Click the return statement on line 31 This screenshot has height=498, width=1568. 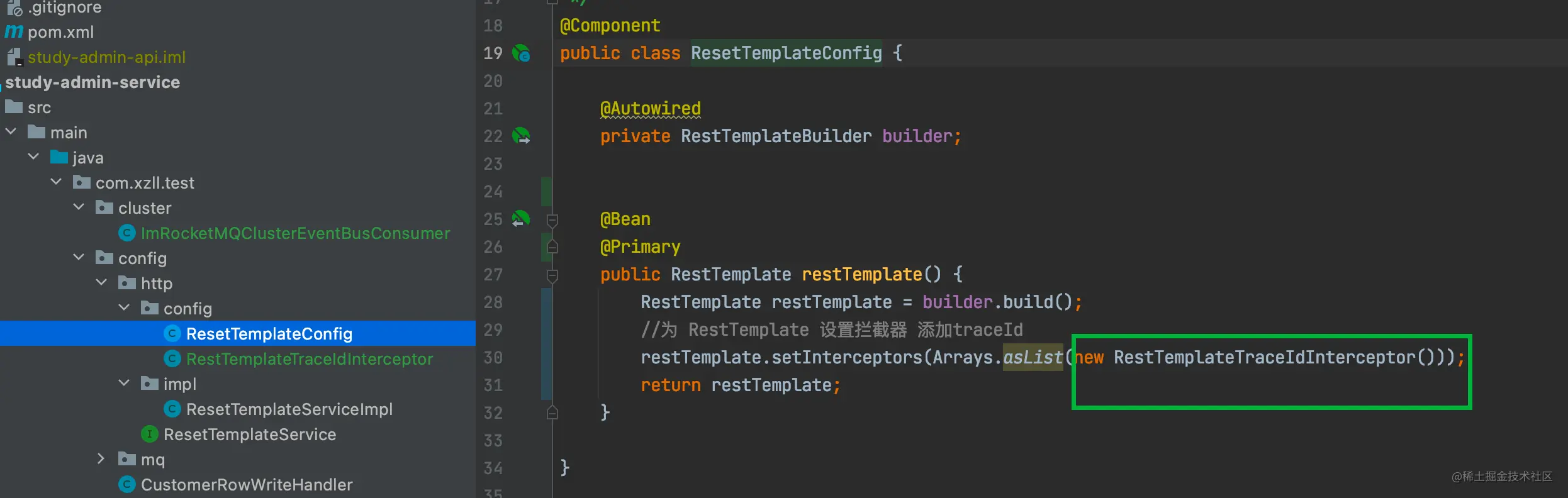741,385
